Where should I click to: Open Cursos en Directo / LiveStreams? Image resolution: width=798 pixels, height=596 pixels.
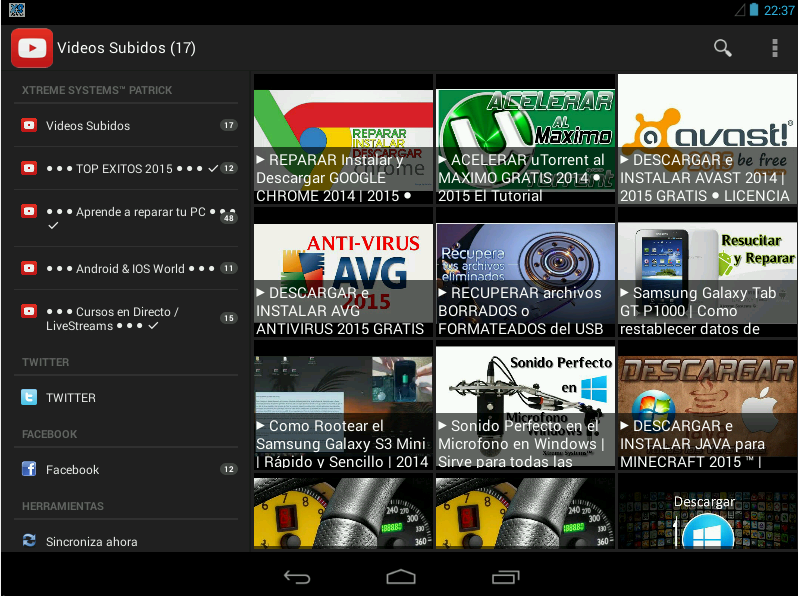click(126, 319)
